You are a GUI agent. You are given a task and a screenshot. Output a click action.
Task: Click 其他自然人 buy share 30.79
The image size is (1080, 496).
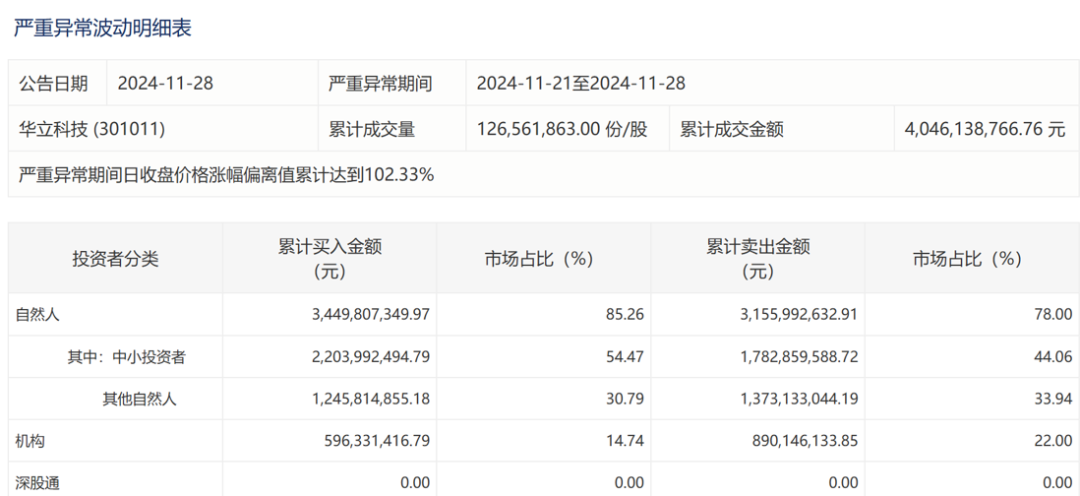point(626,399)
